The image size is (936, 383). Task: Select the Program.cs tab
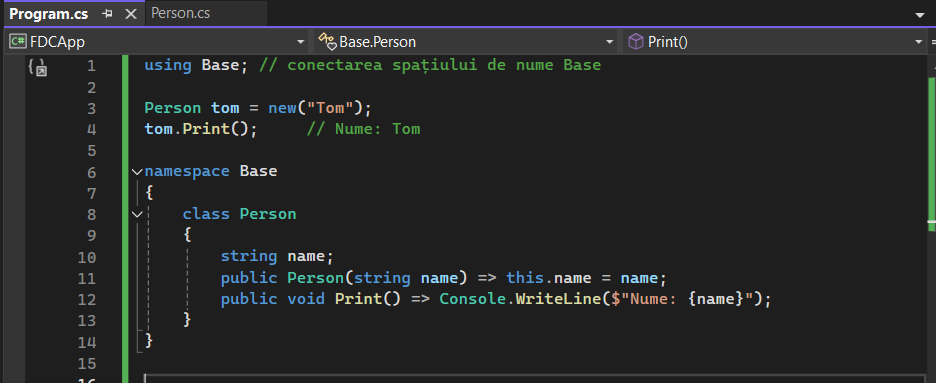tap(48, 14)
